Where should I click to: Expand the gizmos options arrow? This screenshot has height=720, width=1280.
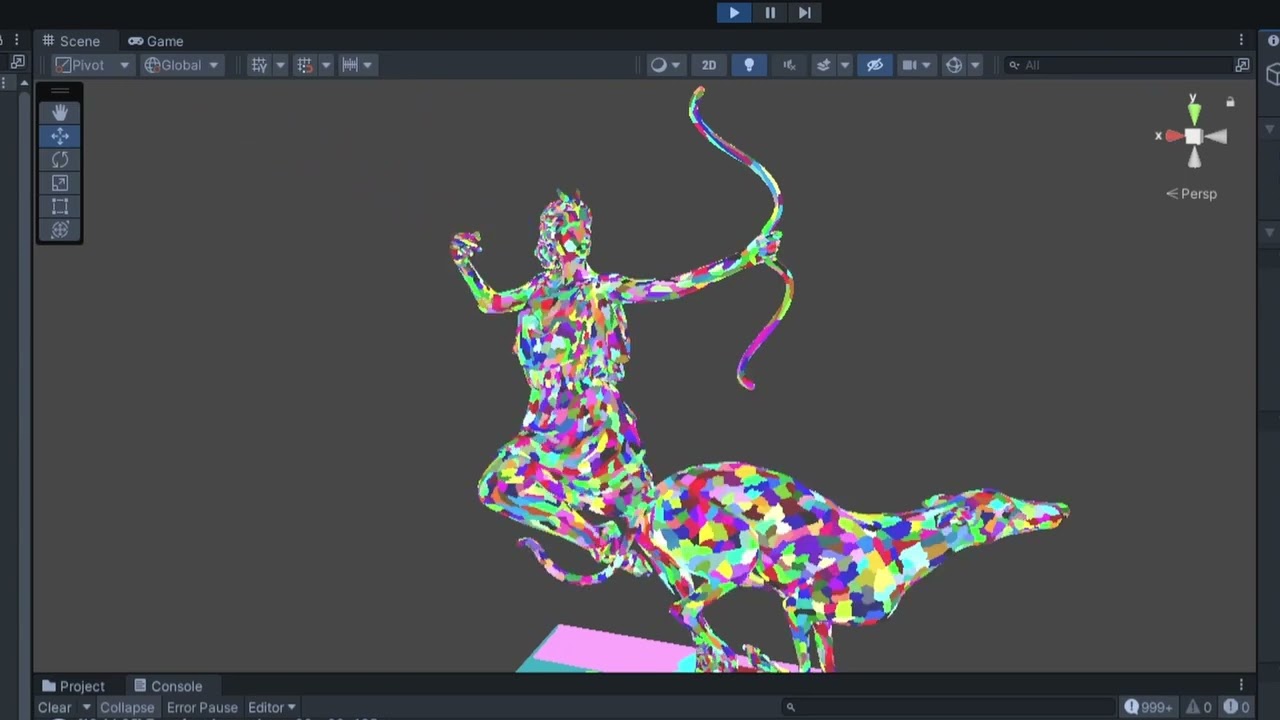[x=975, y=65]
